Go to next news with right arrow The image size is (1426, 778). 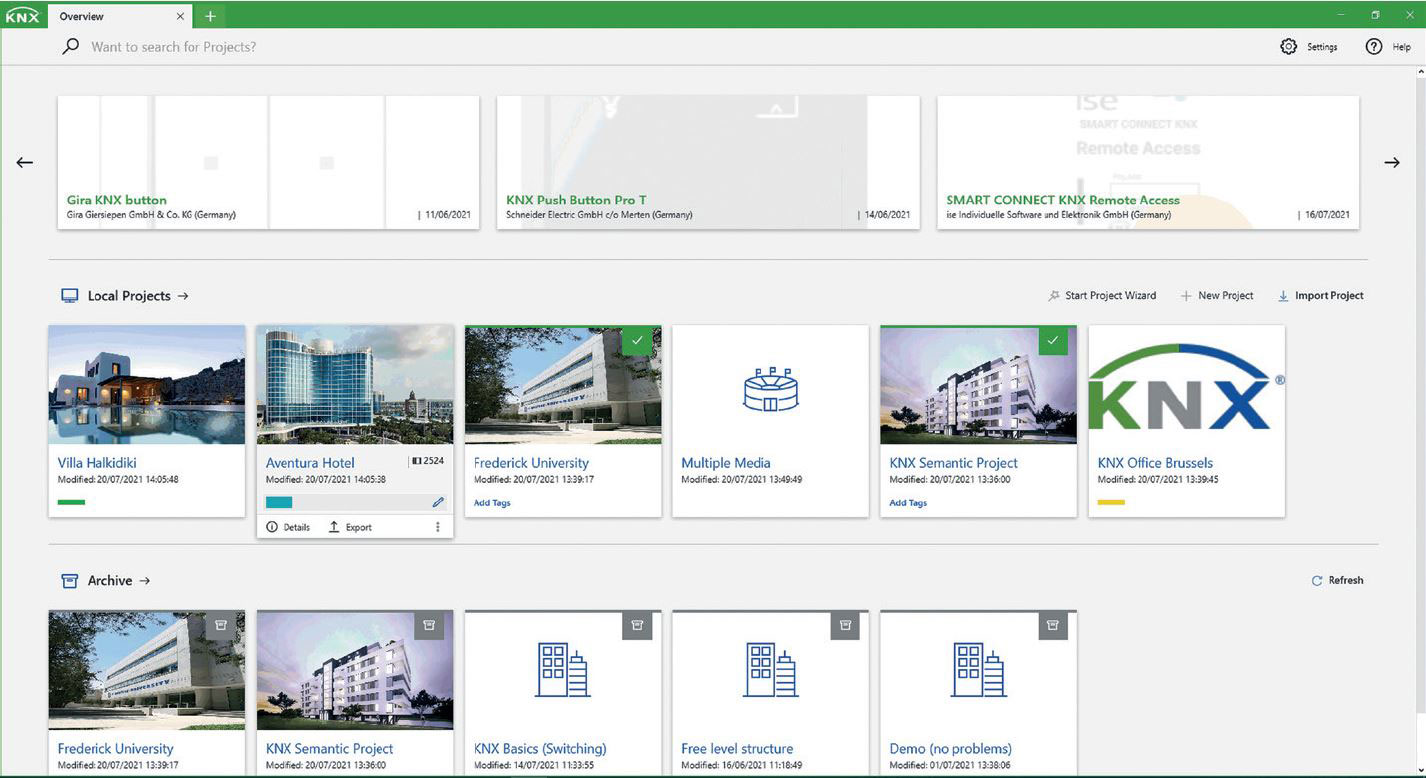1392,162
